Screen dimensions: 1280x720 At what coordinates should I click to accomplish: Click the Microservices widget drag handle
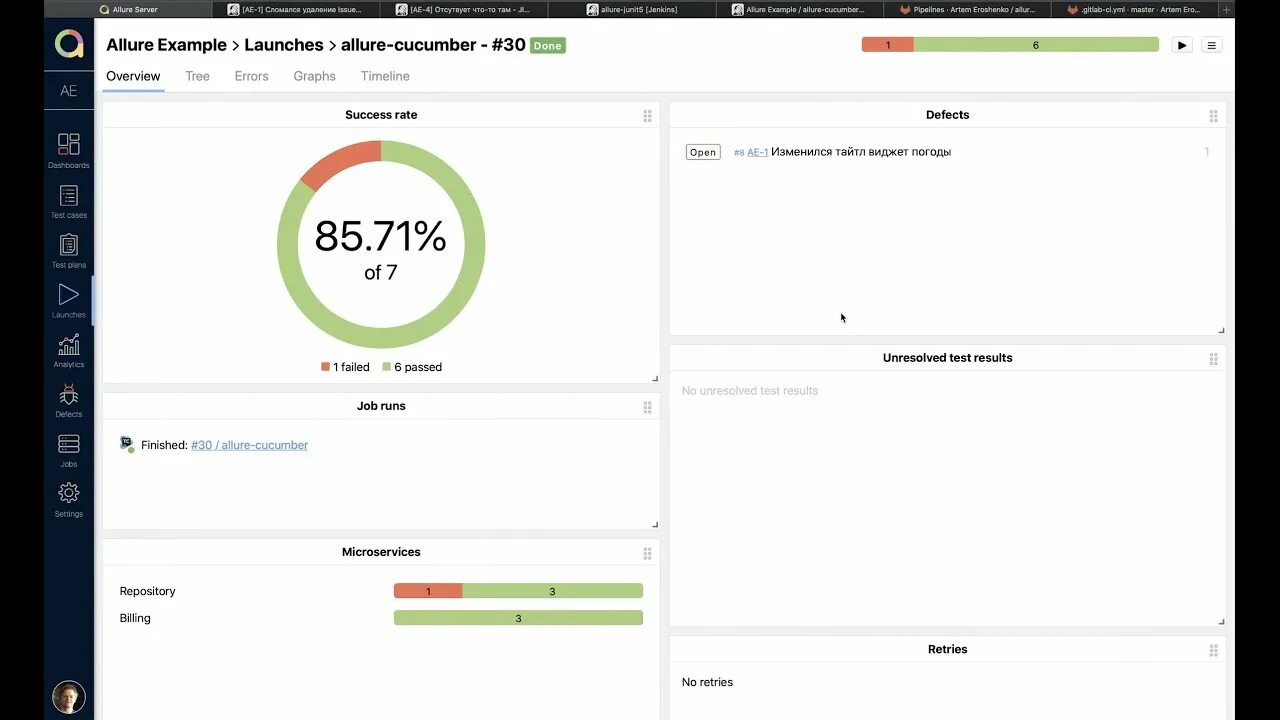pyautogui.click(x=648, y=553)
